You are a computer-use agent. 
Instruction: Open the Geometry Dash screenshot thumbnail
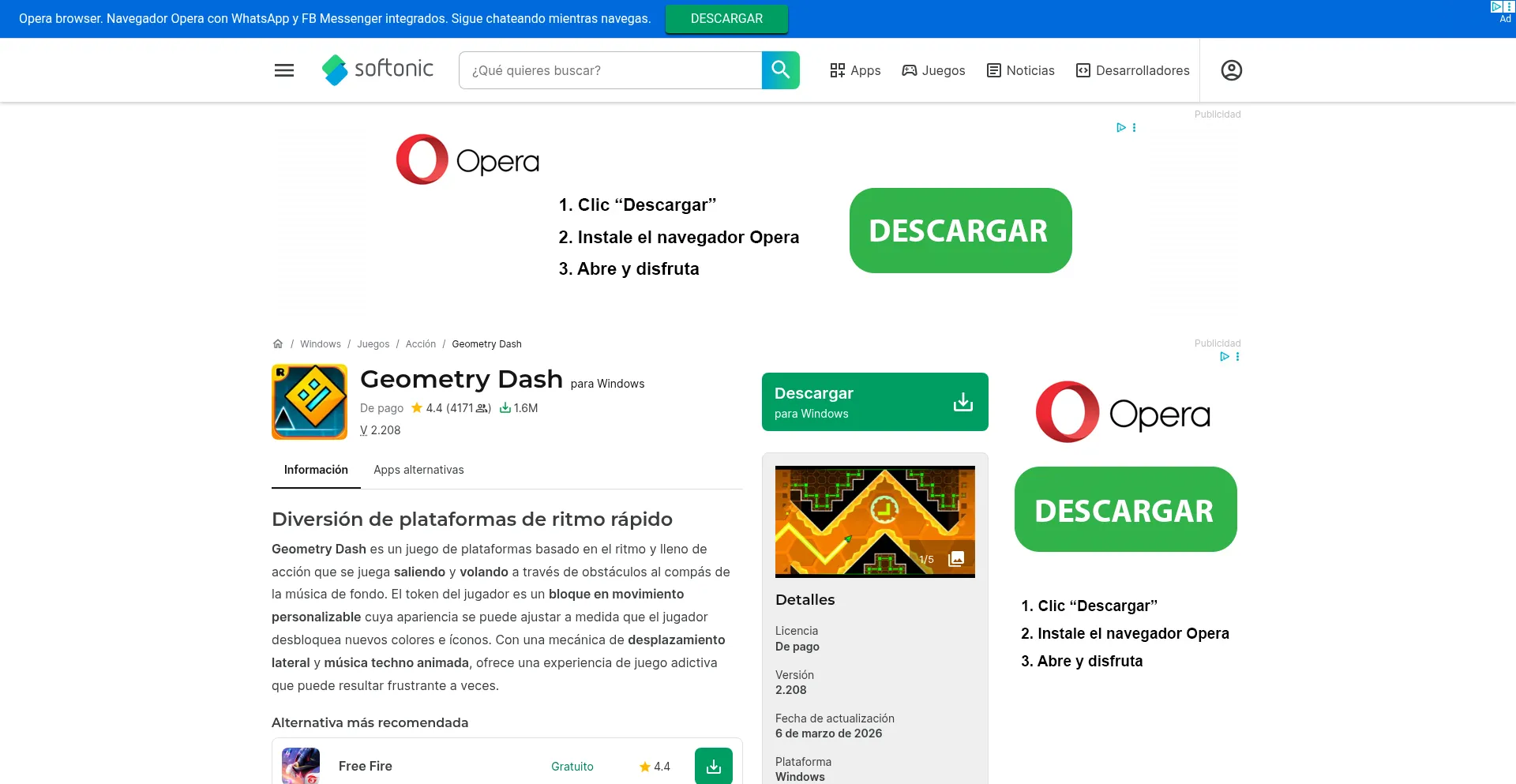pyautogui.click(x=875, y=521)
